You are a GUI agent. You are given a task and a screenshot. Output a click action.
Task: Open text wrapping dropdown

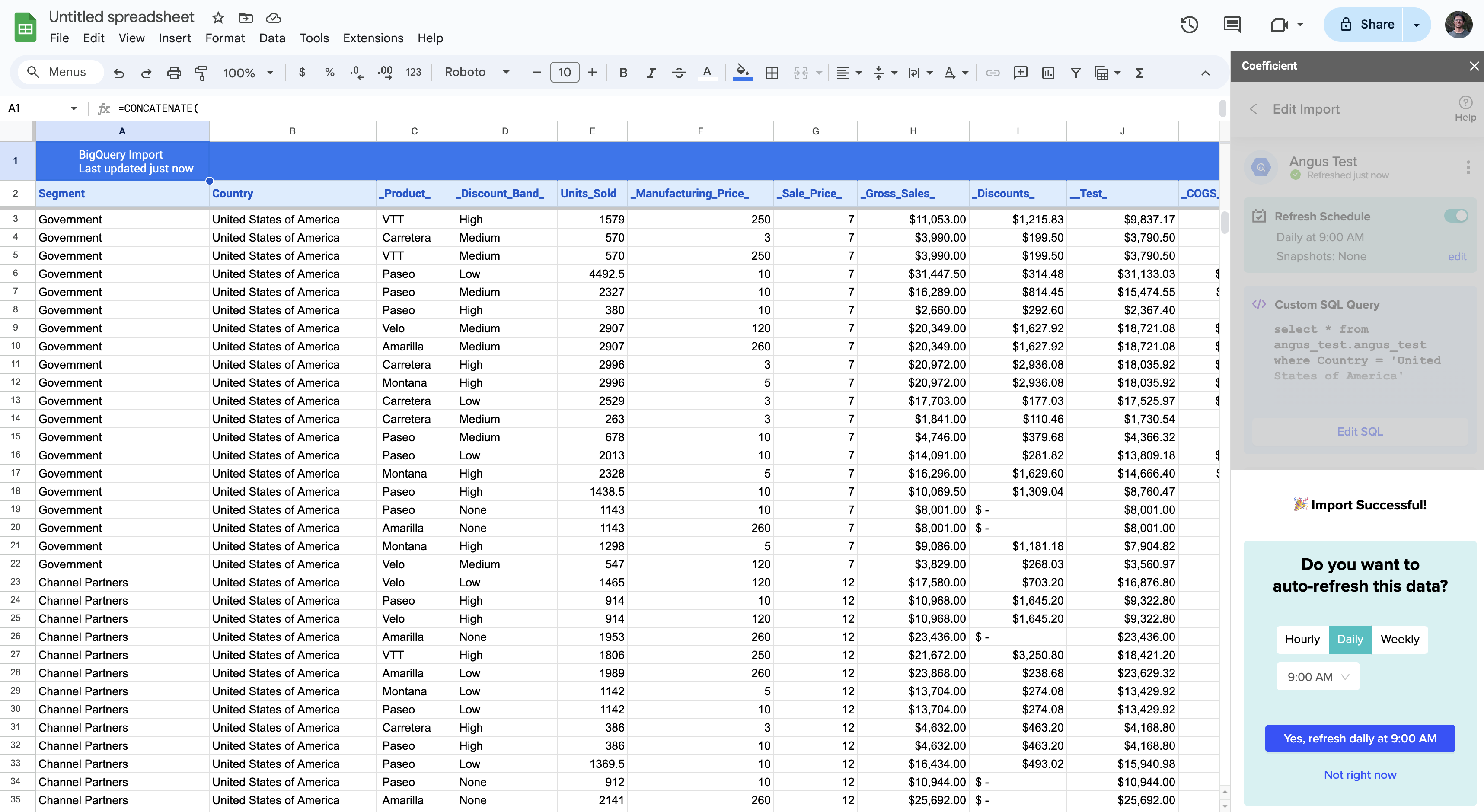coord(920,73)
